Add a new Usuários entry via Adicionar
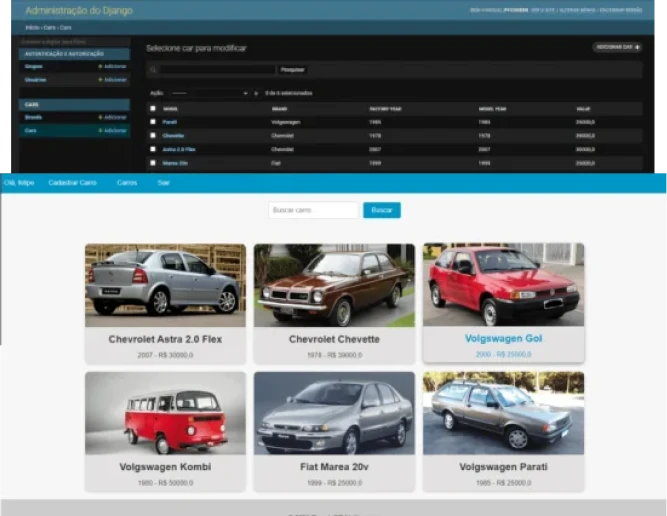This screenshot has height=516, width=667. point(112,80)
